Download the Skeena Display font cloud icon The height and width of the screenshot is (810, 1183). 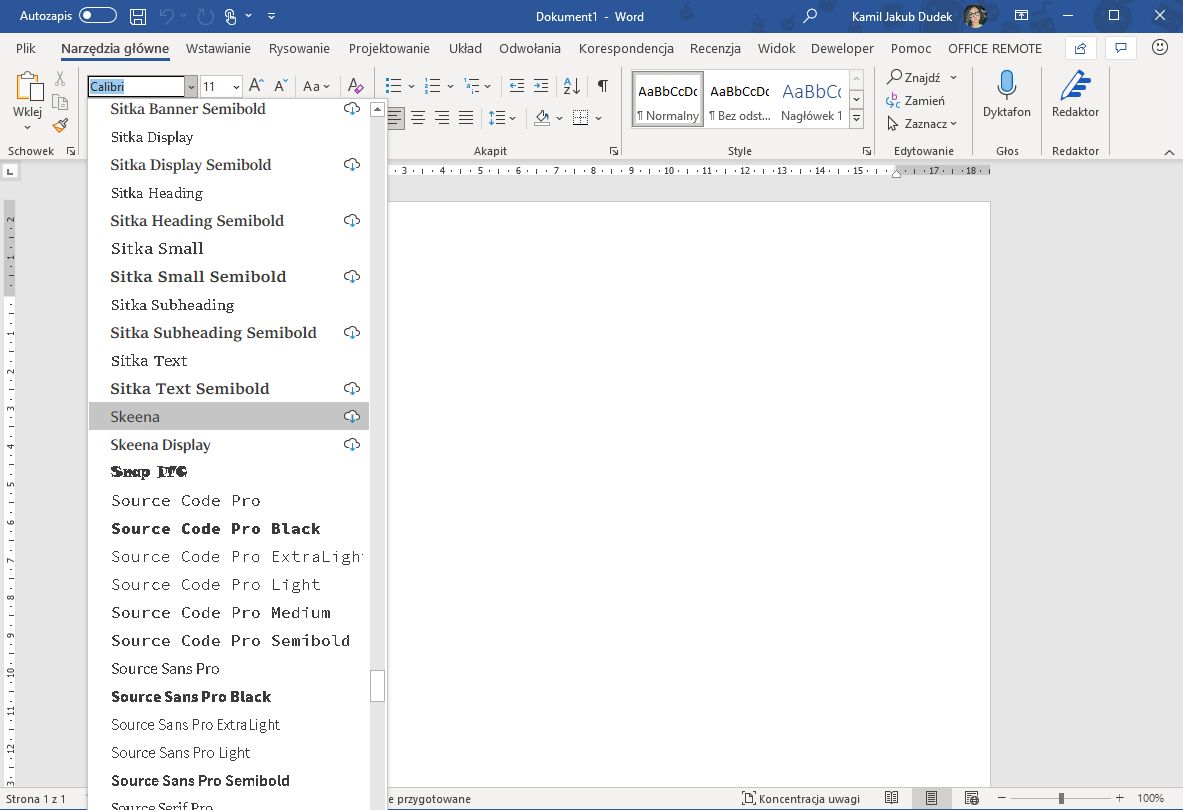click(352, 444)
